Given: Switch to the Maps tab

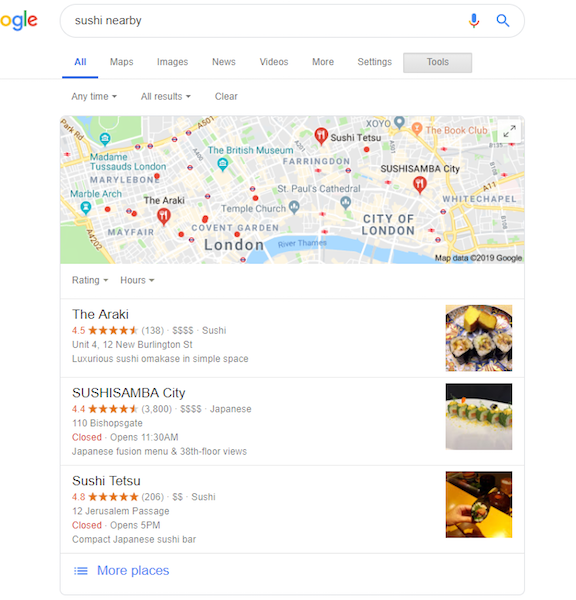Looking at the screenshot, I should 121,62.
